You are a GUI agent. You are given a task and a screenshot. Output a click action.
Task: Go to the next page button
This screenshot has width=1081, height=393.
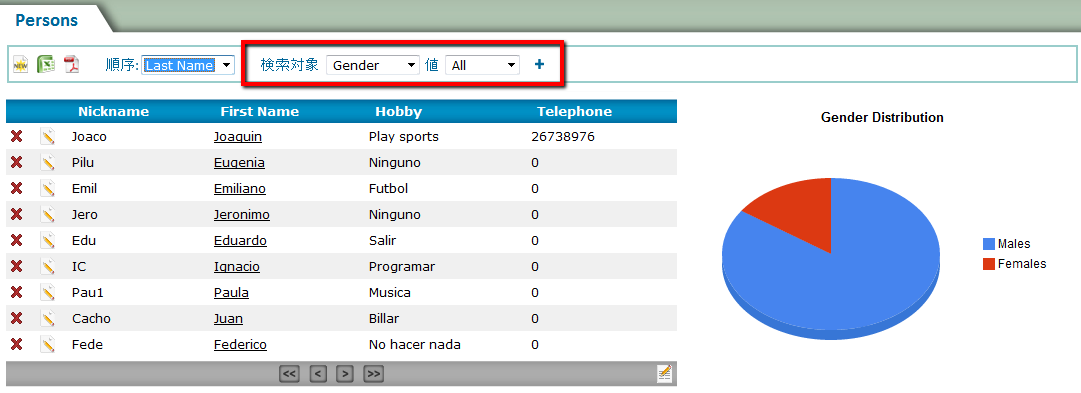(x=345, y=374)
